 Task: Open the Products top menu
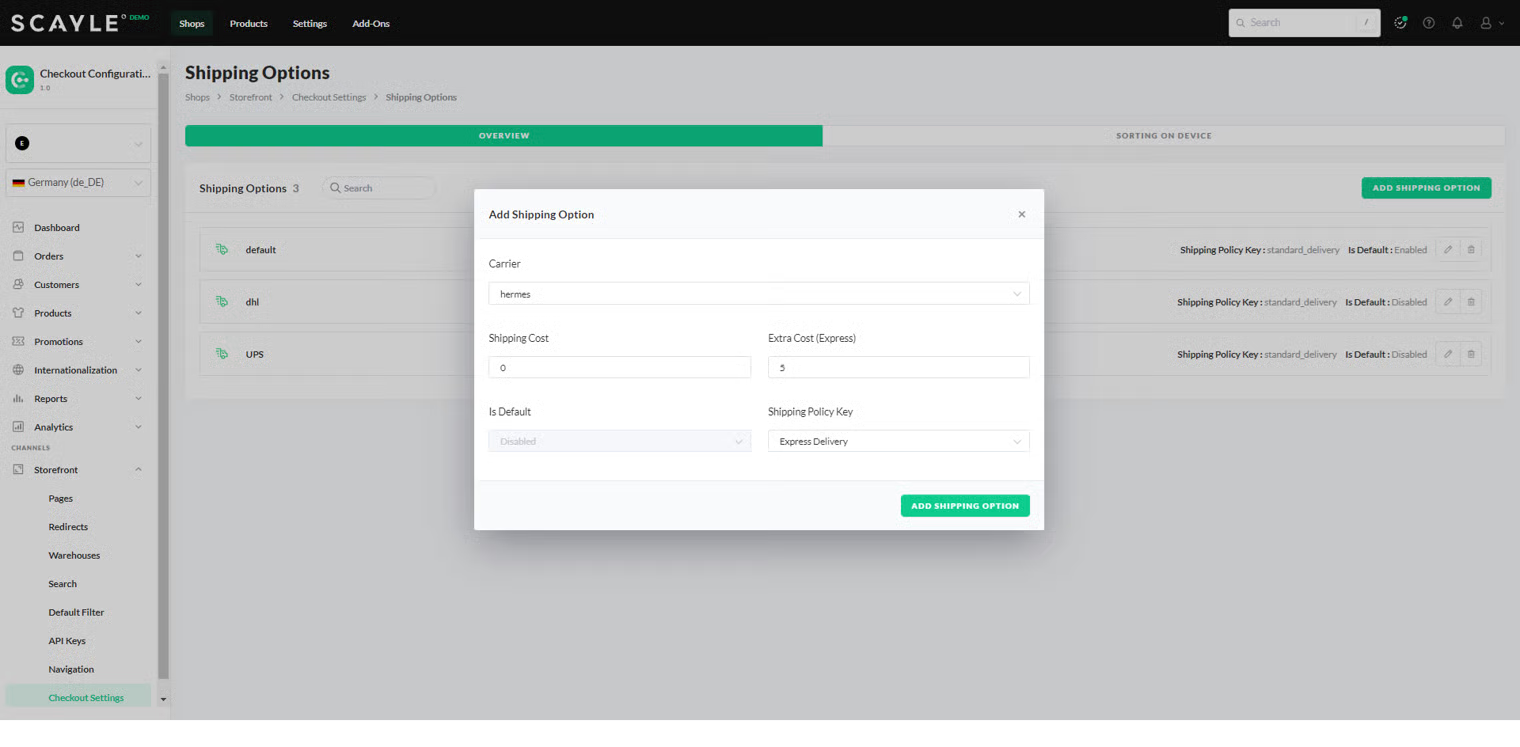click(248, 23)
